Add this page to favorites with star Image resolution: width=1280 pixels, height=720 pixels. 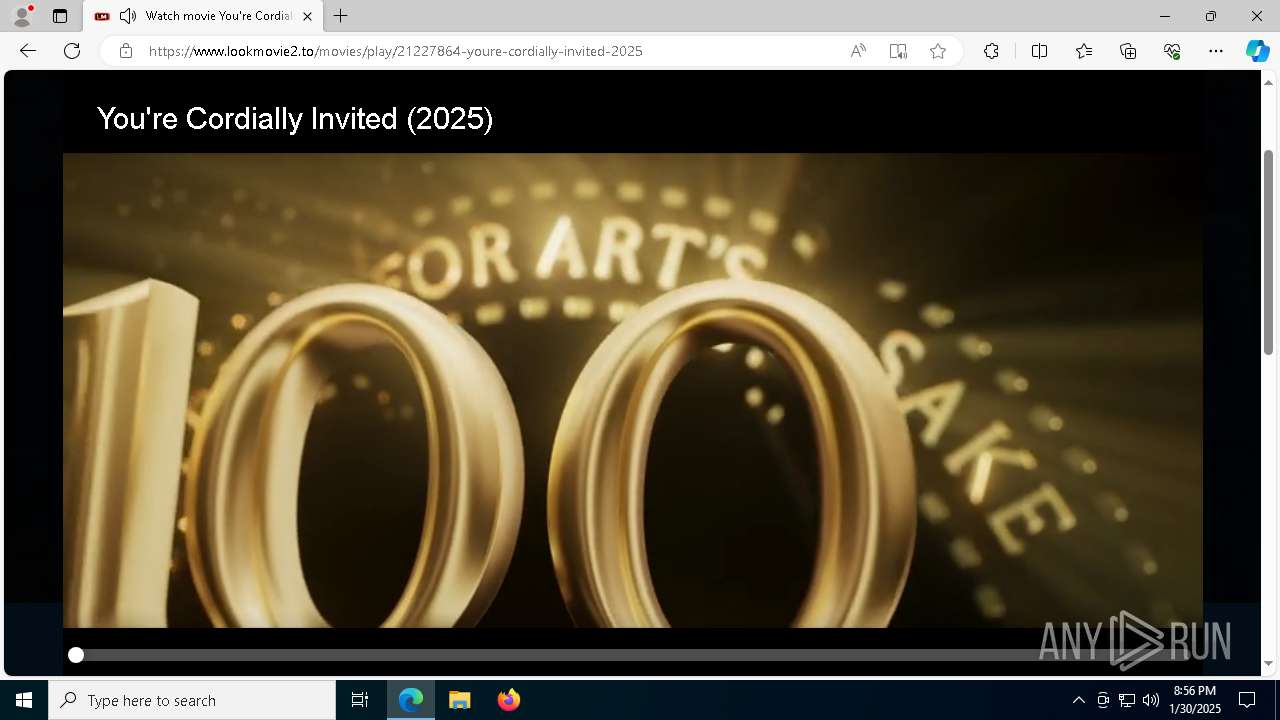tap(938, 51)
